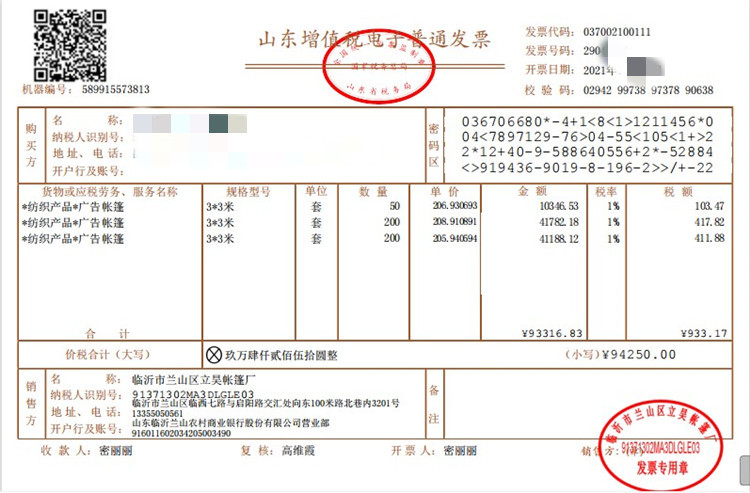Click bank account 916011602034205003490

point(181,433)
